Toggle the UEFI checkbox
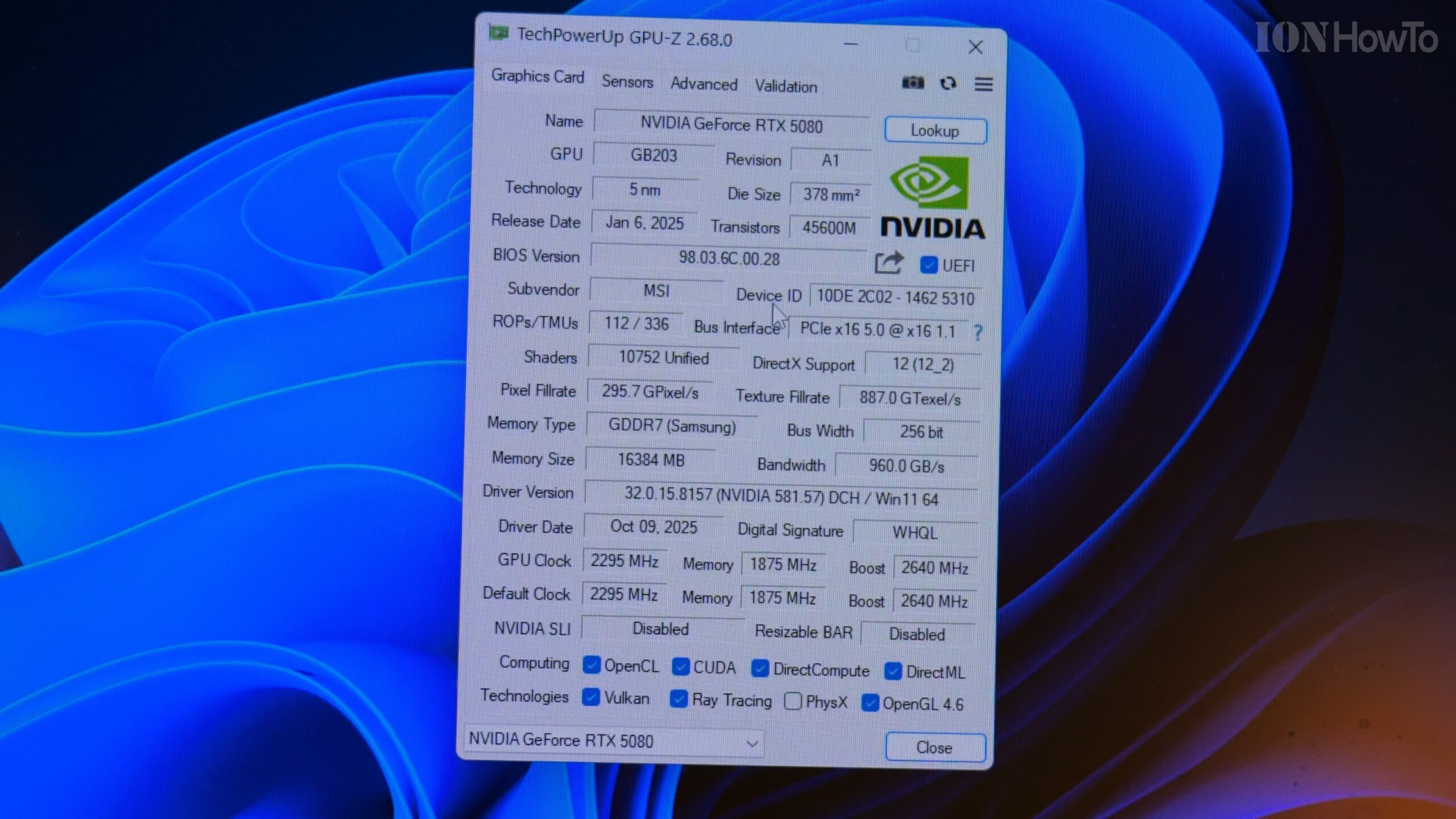 pos(929,265)
